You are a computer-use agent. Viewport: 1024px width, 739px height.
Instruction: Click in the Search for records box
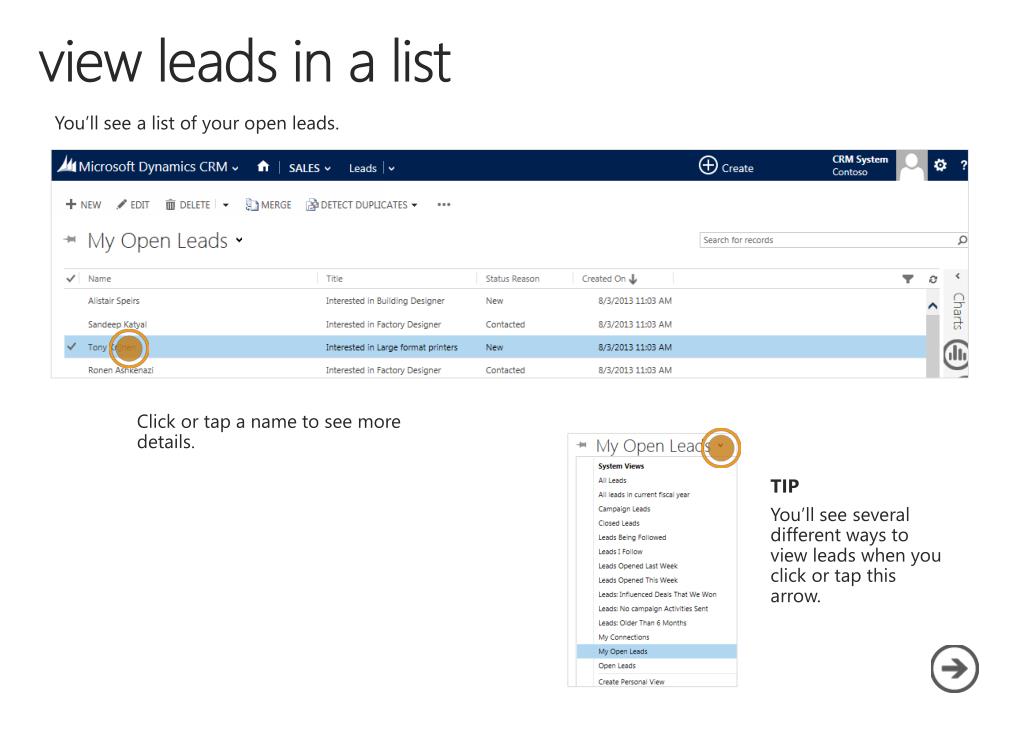coord(827,240)
